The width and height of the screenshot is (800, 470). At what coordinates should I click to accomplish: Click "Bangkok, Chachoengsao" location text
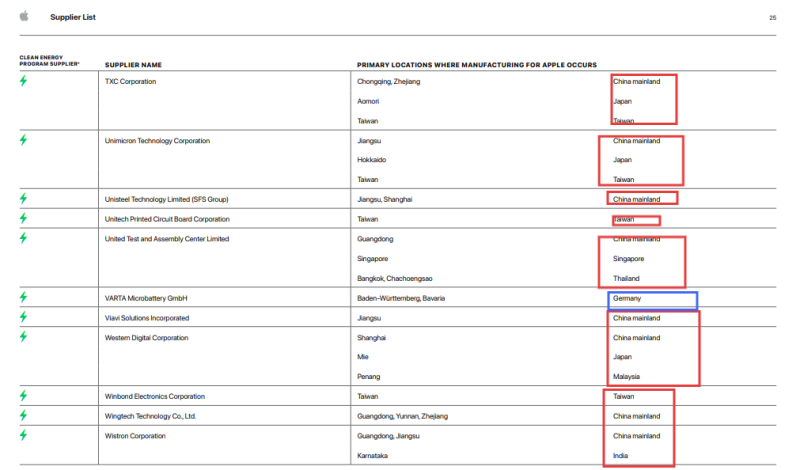coord(395,279)
